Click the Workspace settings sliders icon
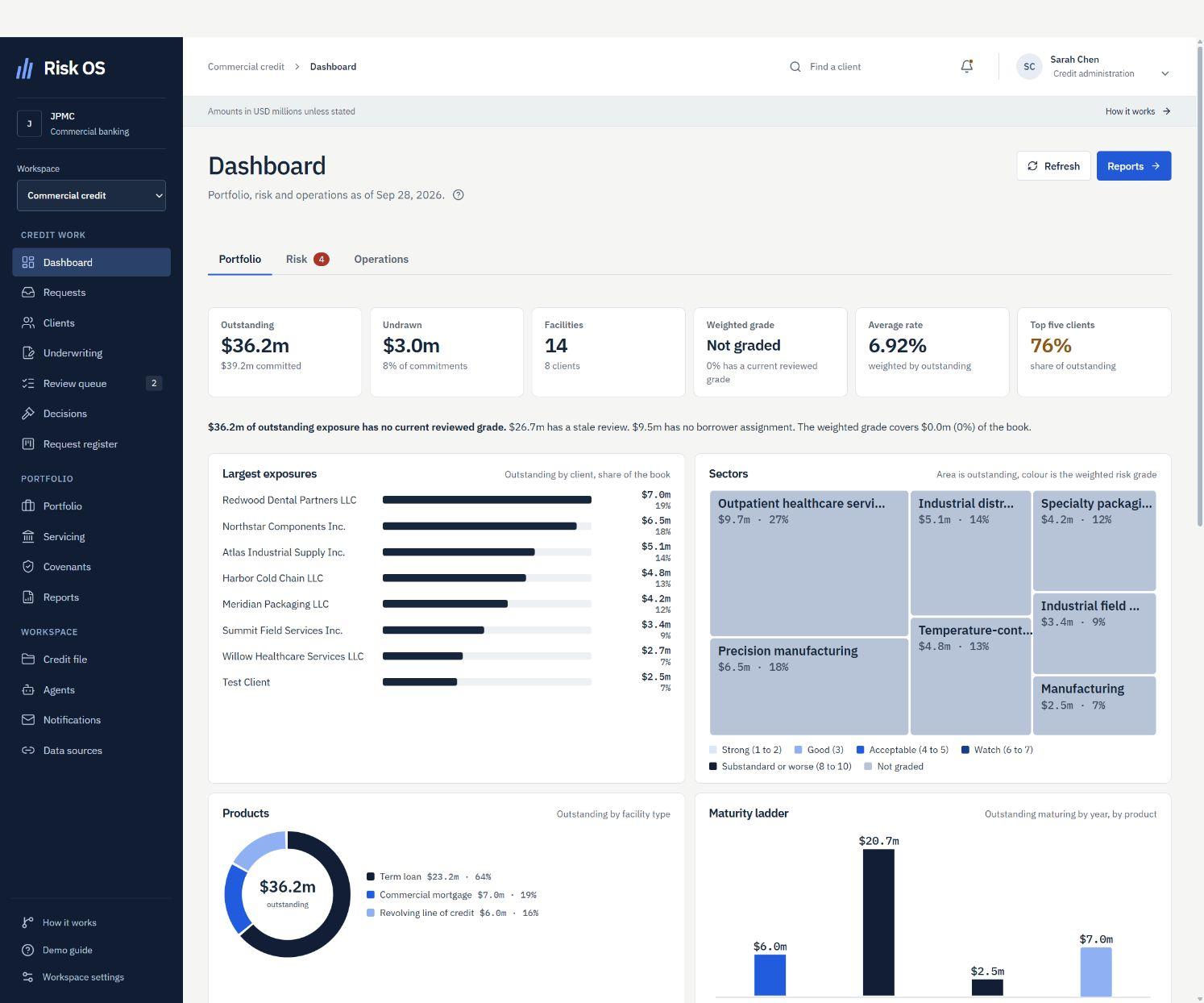Viewport: 1204px width, 1003px height. (27, 977)
